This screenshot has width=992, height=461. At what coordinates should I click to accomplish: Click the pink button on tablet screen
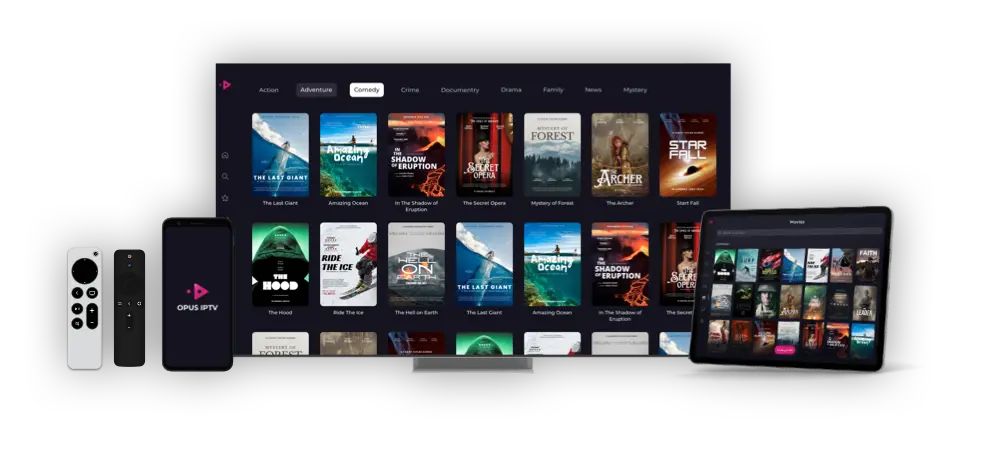click(785, 350)
